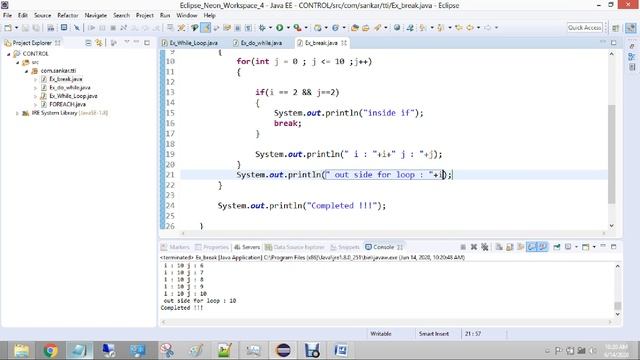The height and width of the screenshot is (360, 640).
Task: Click the Terminate square in Console toolbar
Action: pos(463,247)
